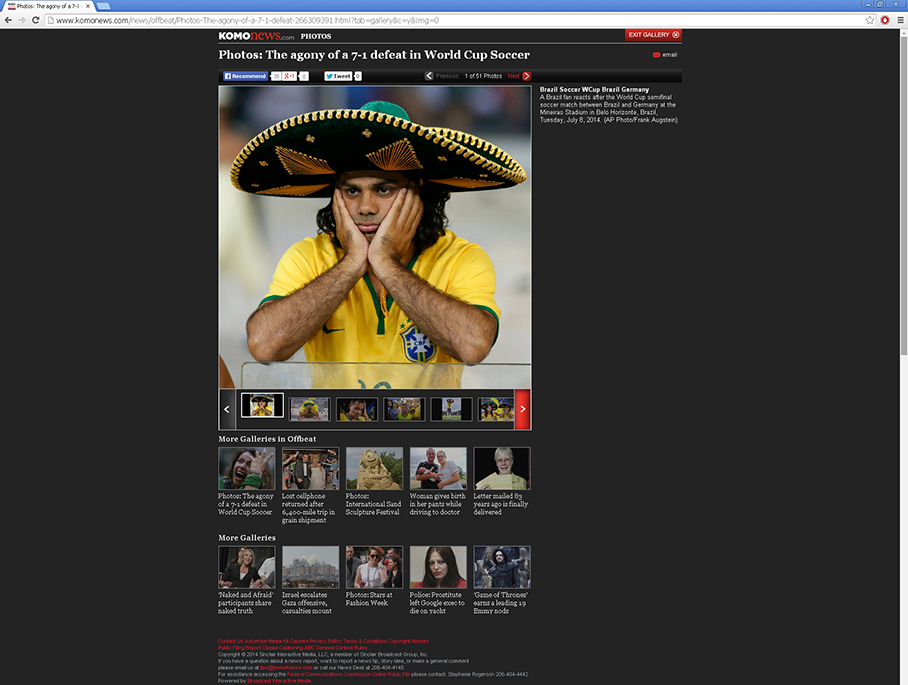
Task: Click the 'Brazil Soccer WCup Brazil Germany' caption title
Action: (594, 90)
